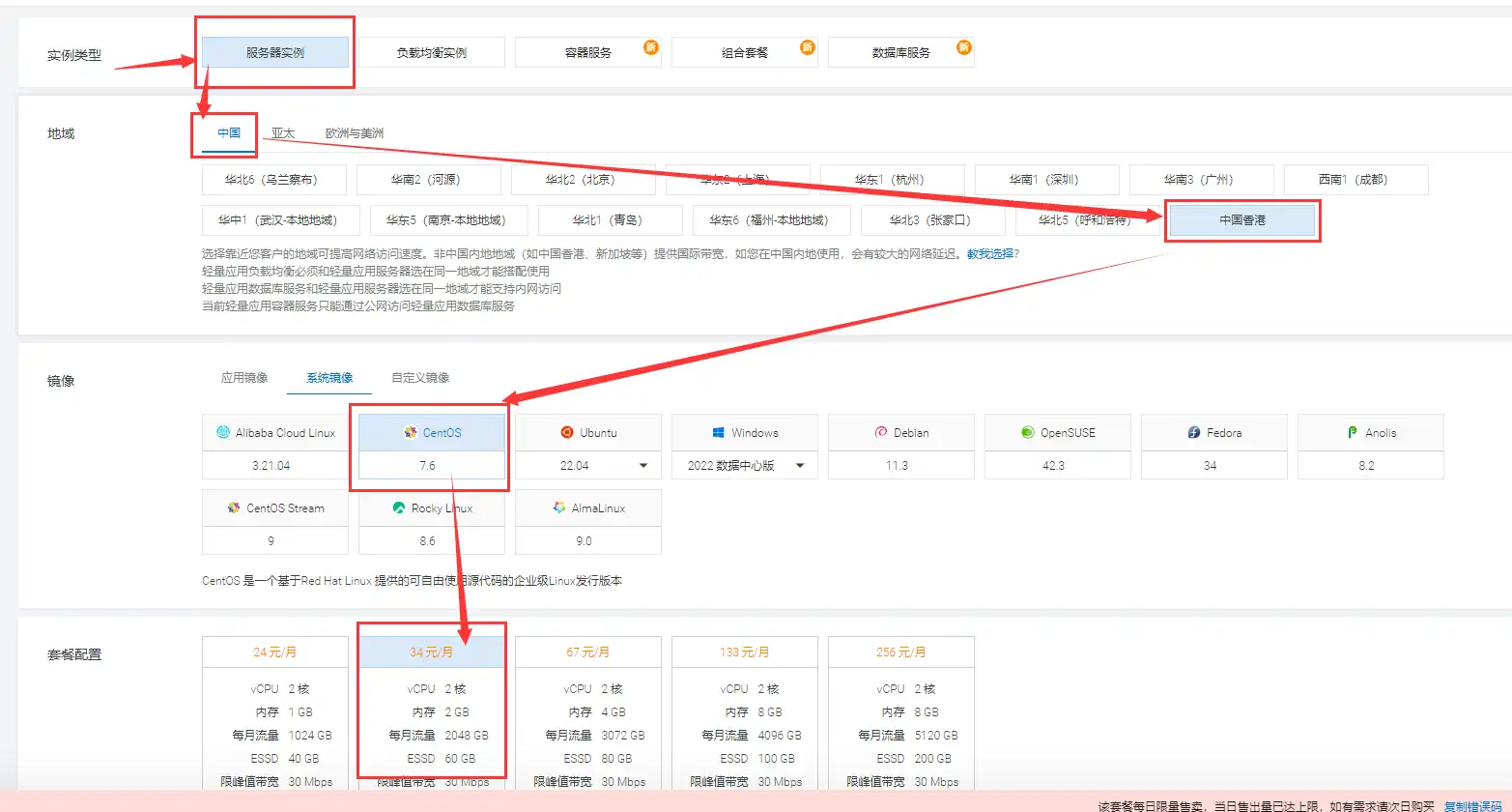Open the 教我选择 help link
The image size is (1512, 812).
click(990, 254)
